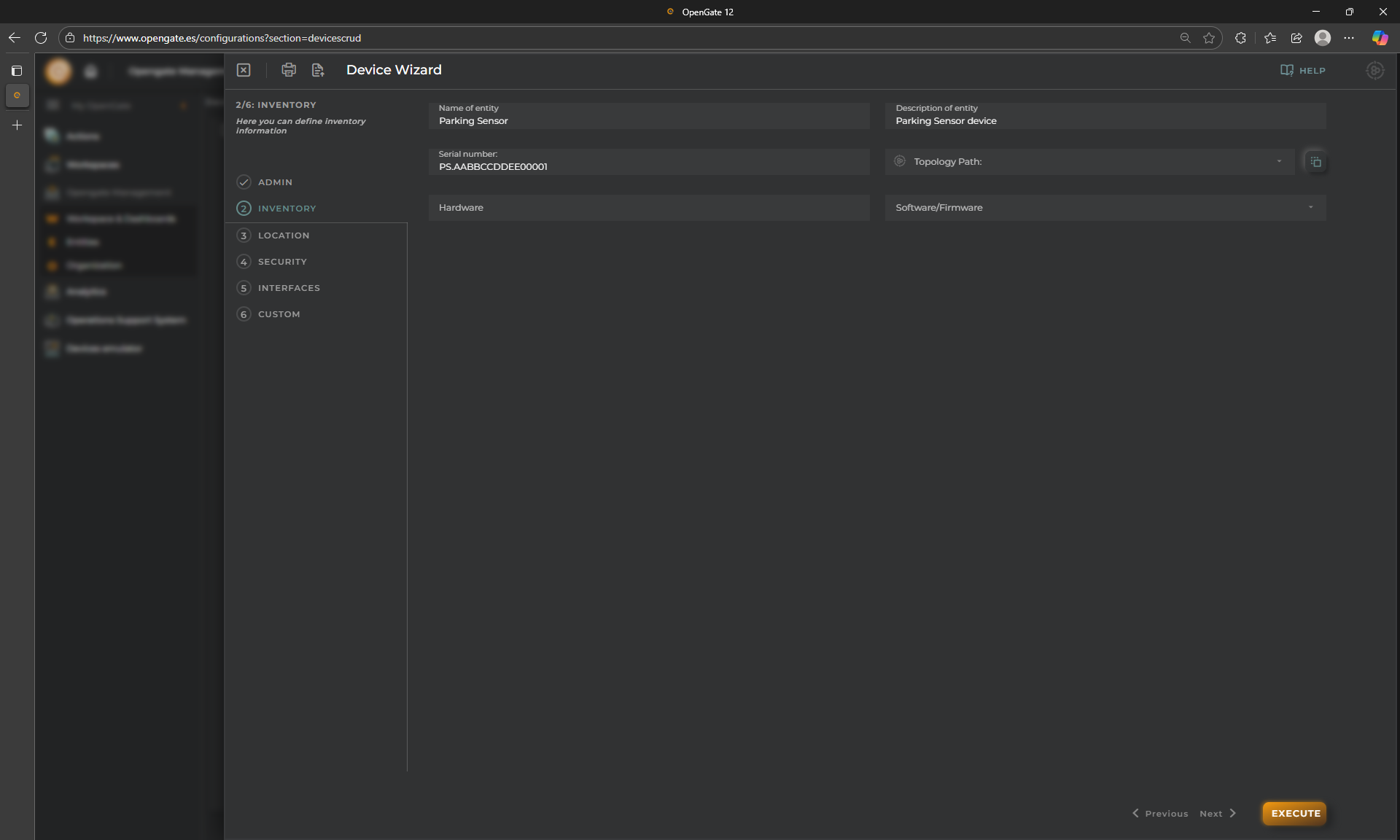Go to the Security wizard step

(x=281, y=262)
